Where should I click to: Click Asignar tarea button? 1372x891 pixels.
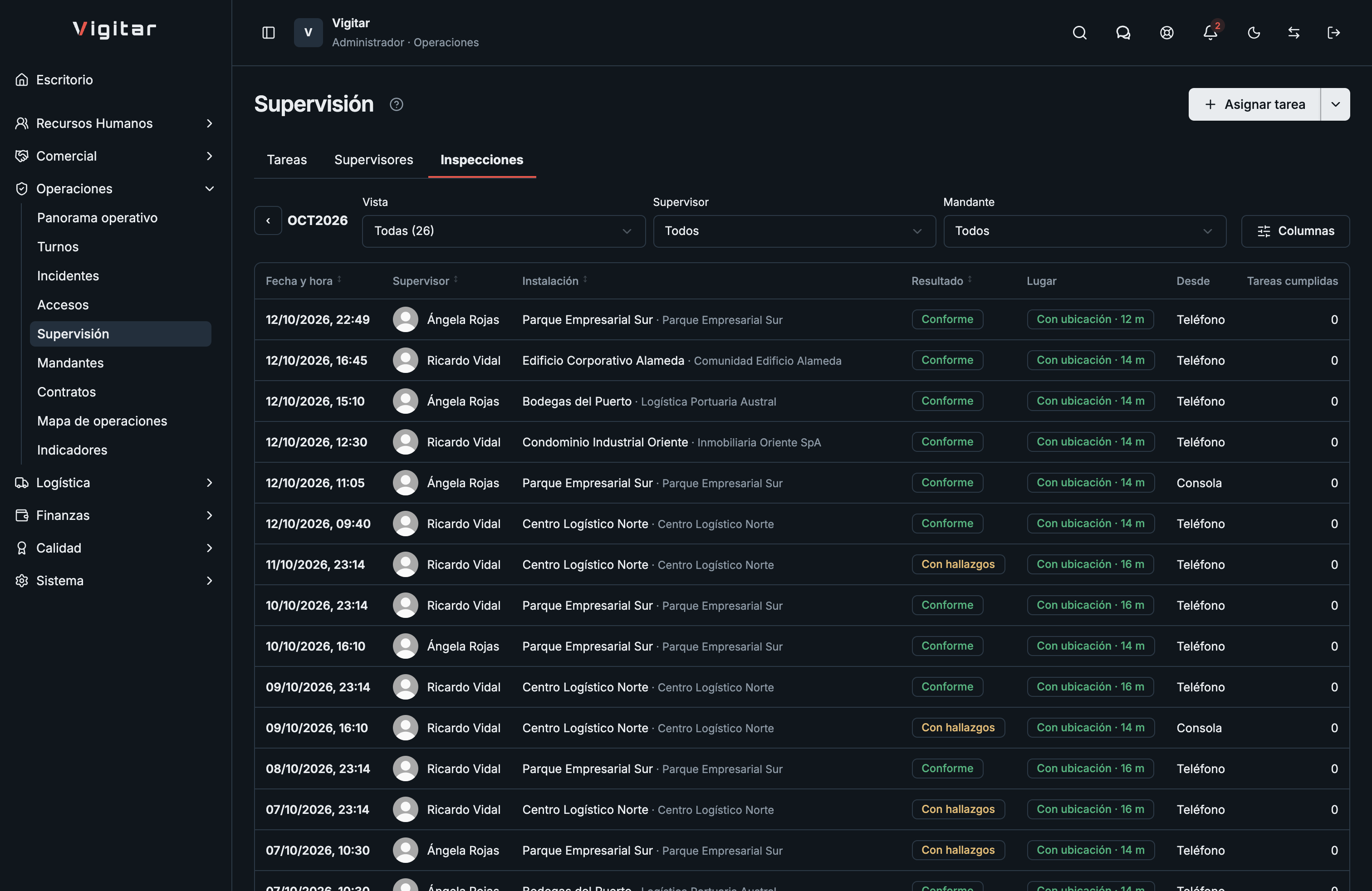[1254, 104]
